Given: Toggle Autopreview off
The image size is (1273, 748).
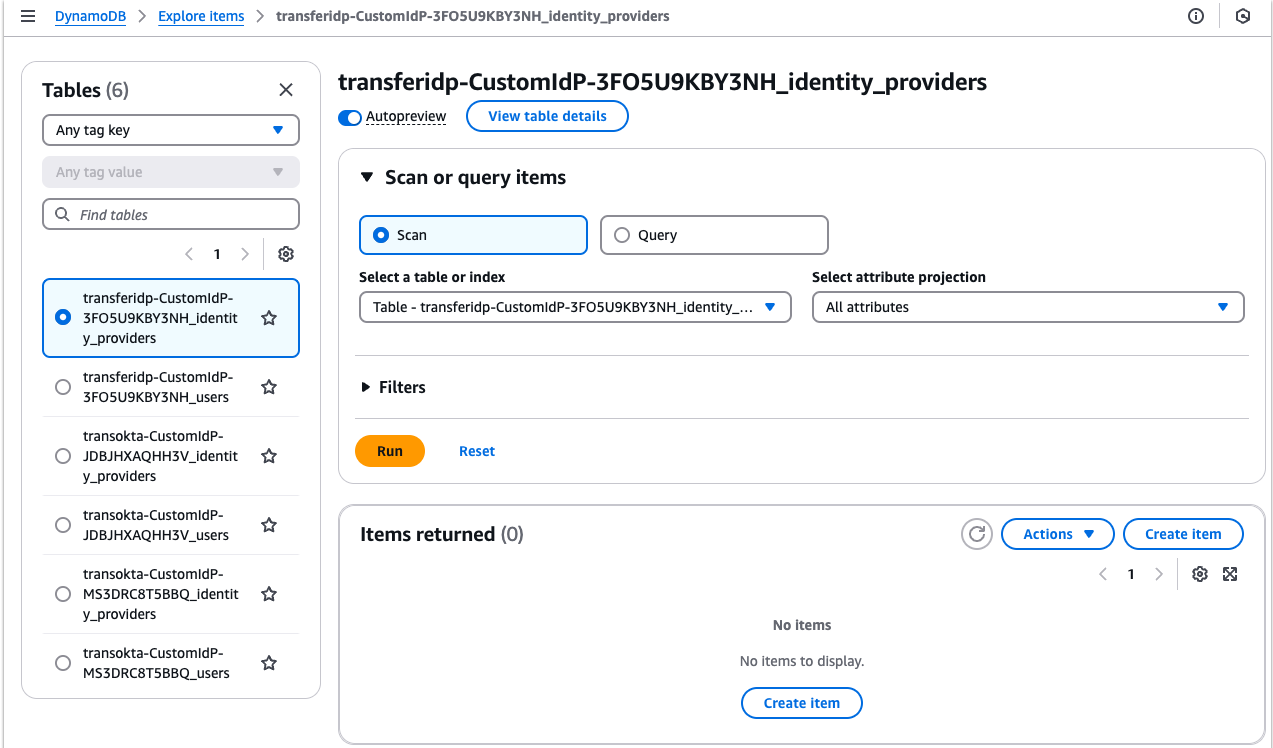Looking at the screenshot, I should 349,117.
